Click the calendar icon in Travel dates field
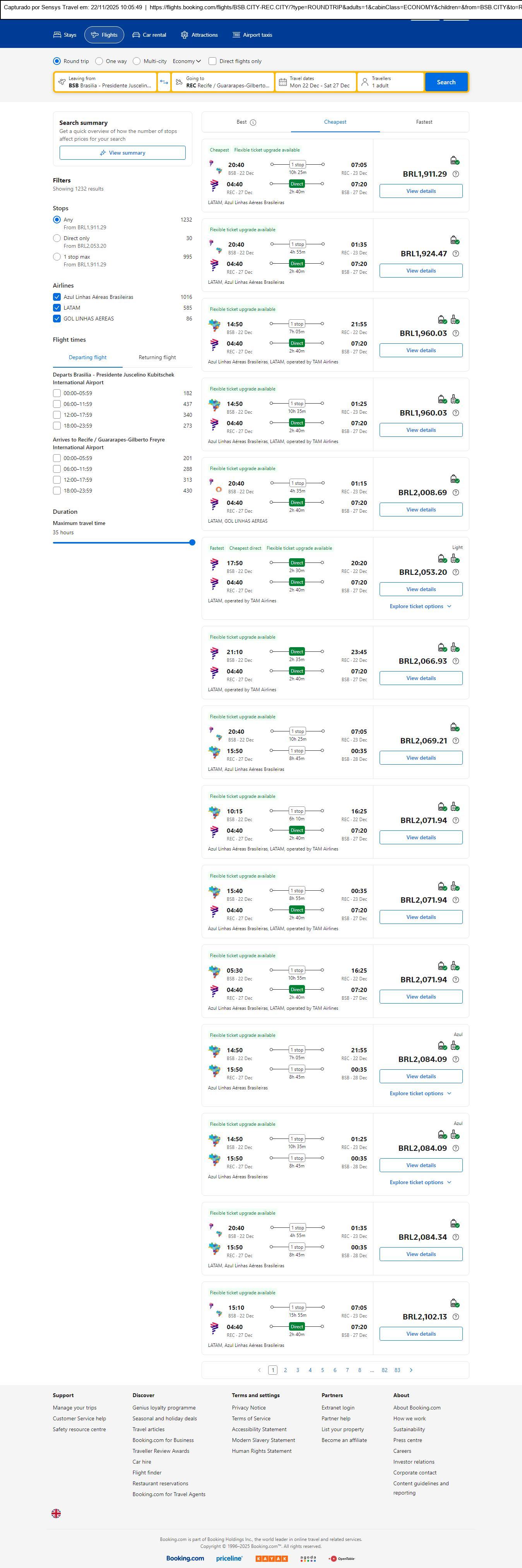Image resolution: width=522 pixels, height=1568 pixels. (282, 82)
